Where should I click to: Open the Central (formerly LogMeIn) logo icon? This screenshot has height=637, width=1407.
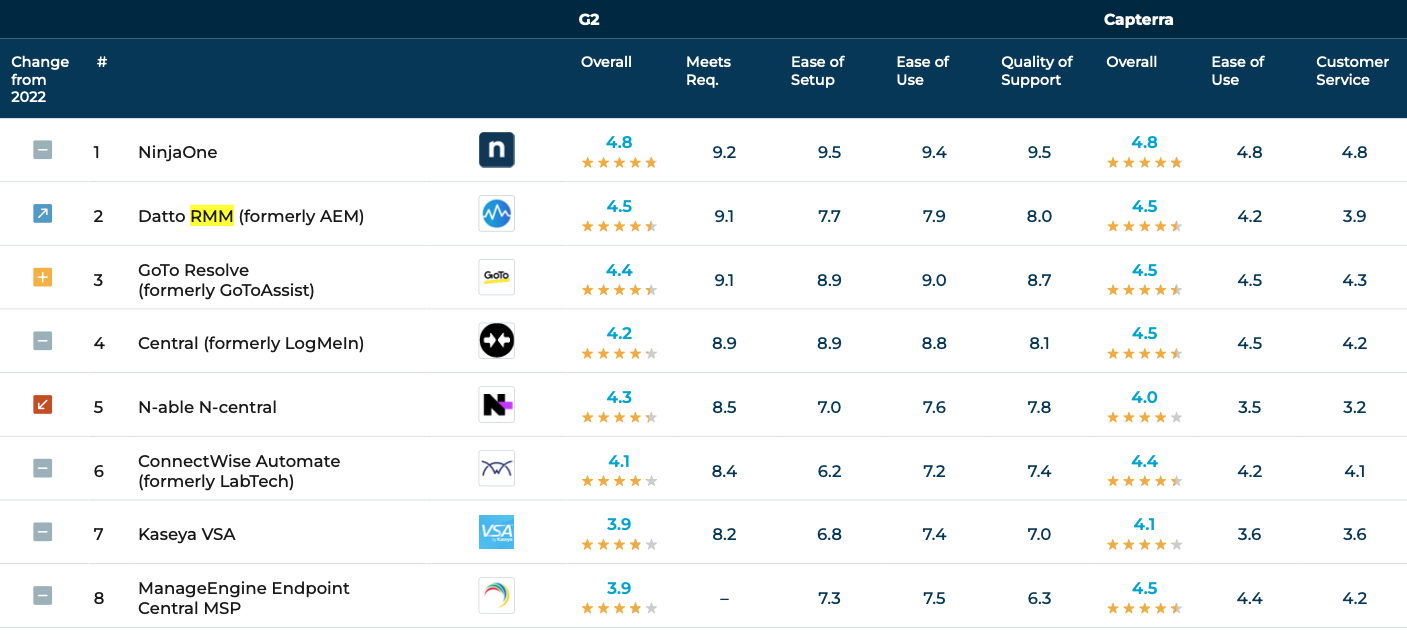point(497,340)
